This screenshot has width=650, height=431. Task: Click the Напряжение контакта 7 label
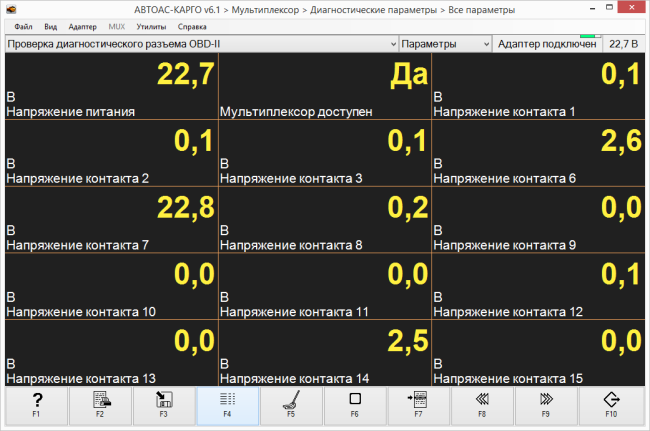78,245
